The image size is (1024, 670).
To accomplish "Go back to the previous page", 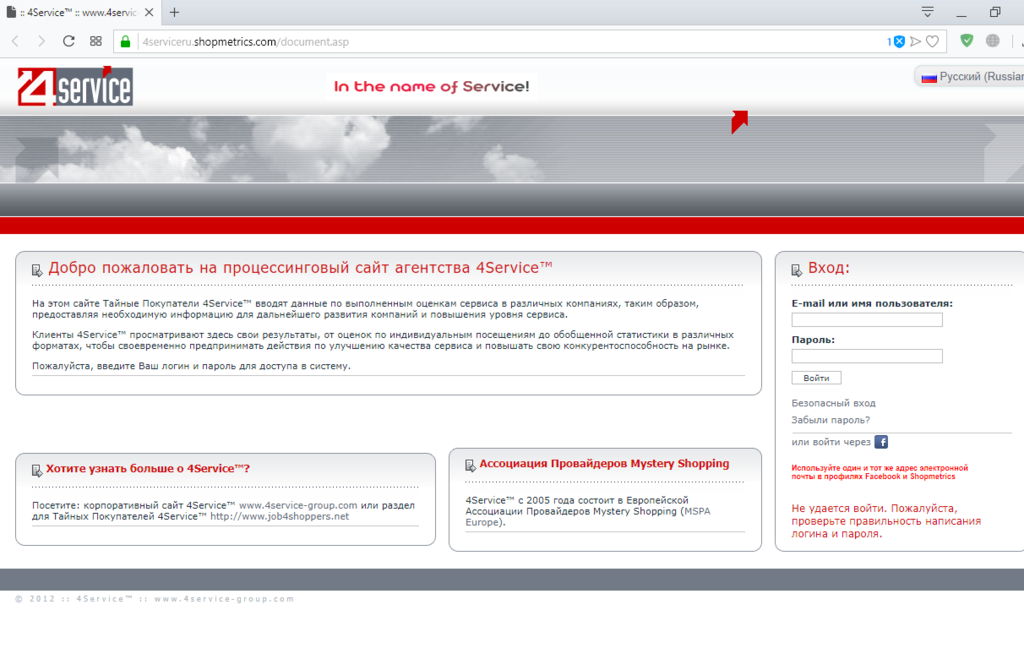I will pos(16,42).
